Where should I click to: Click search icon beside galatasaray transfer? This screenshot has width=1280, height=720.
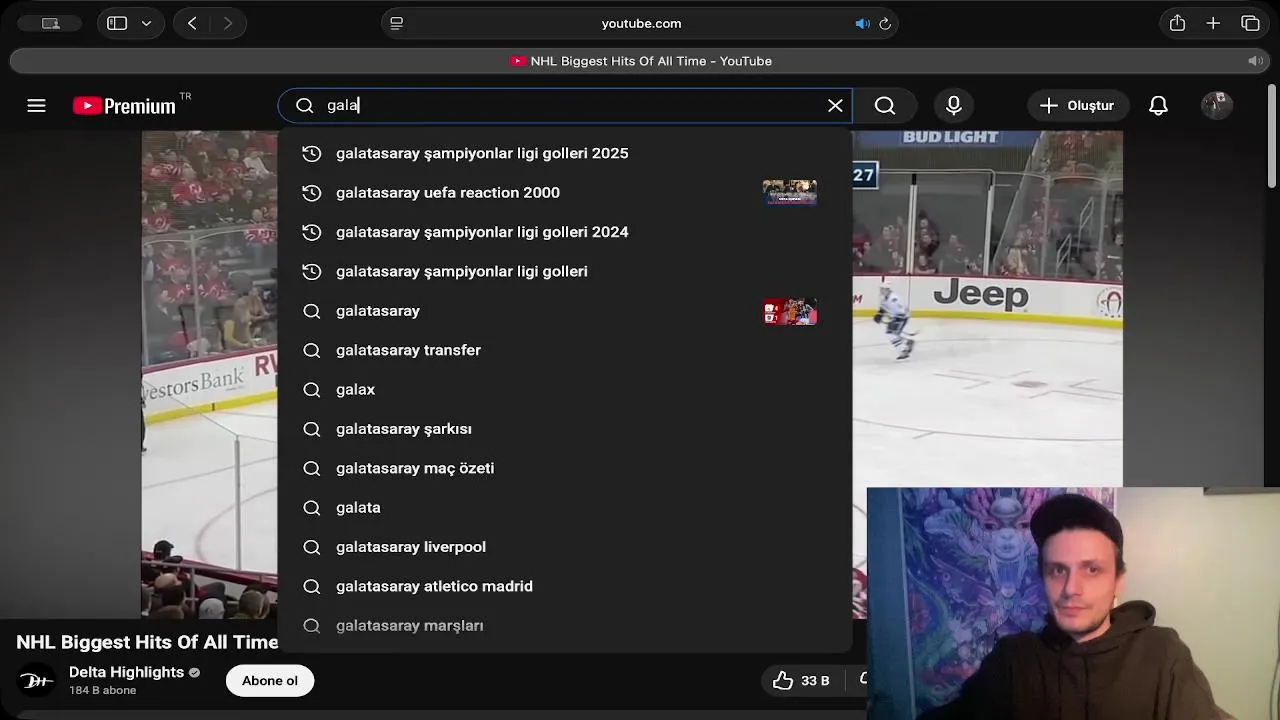pos(312,350)
